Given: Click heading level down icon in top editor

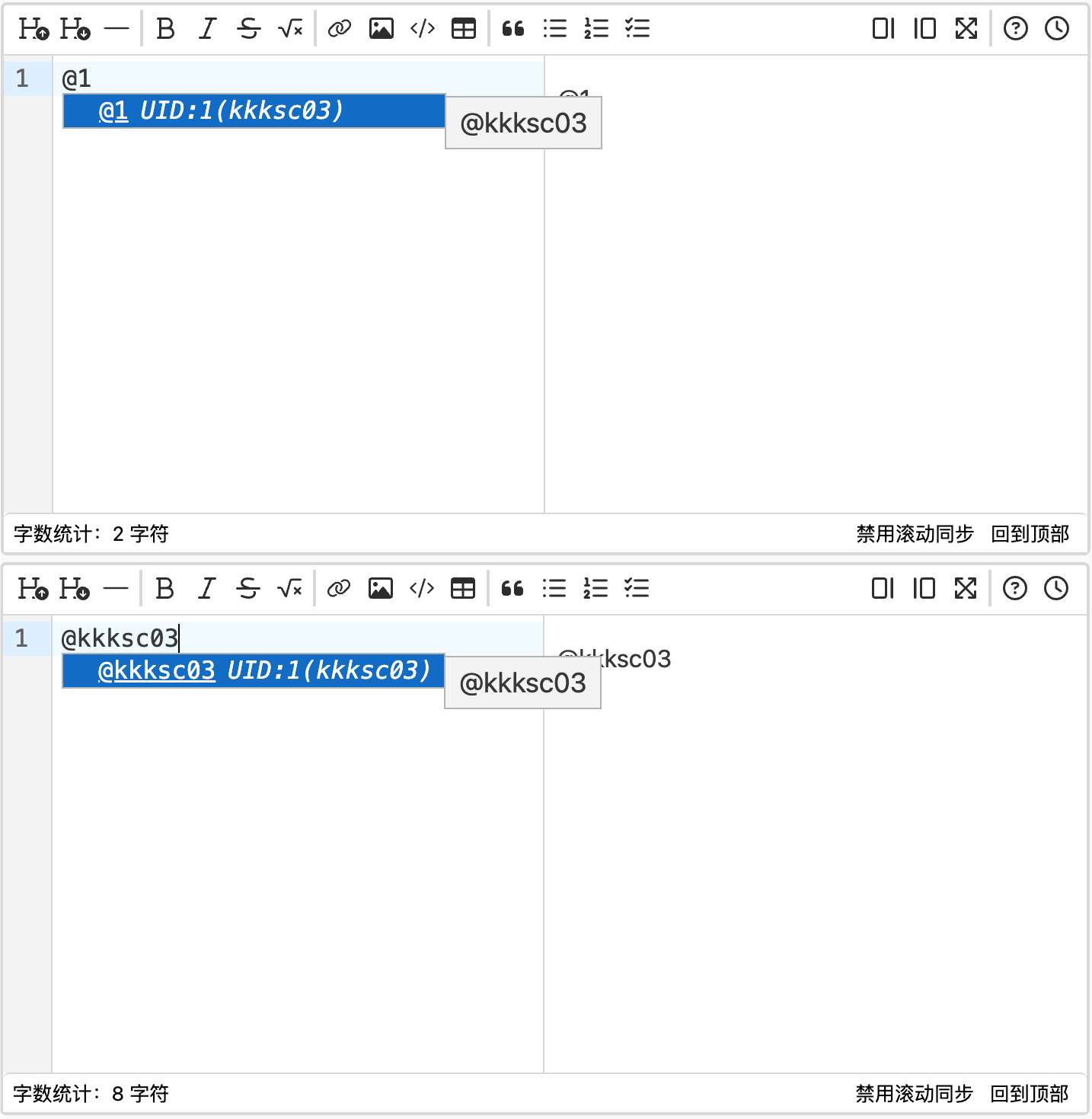Looking at the screenshot, I should click(x=75, y=29).
